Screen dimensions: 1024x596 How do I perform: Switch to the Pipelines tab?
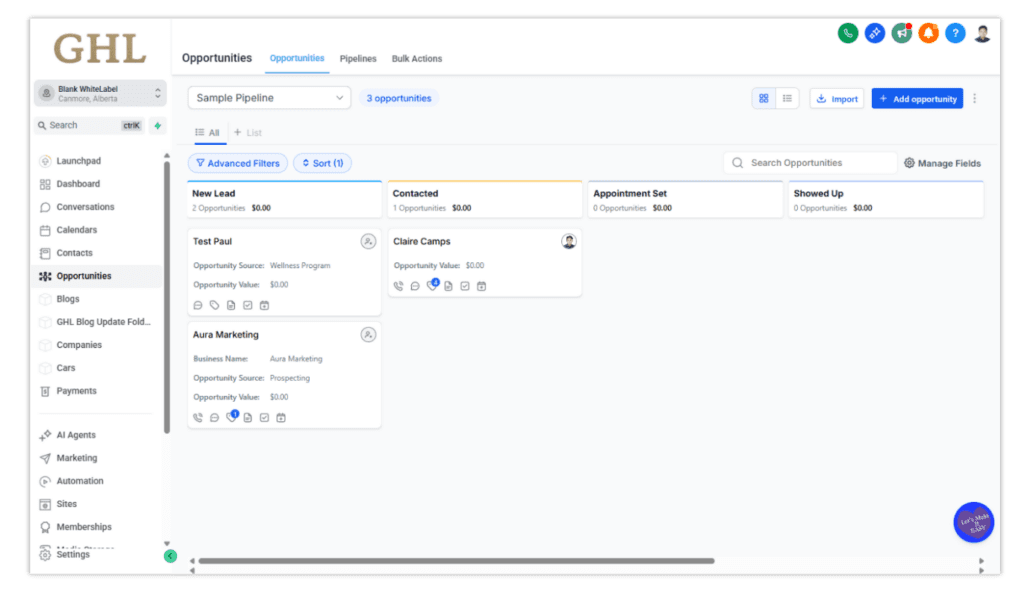pyautogui.click(x=358, y=58)
